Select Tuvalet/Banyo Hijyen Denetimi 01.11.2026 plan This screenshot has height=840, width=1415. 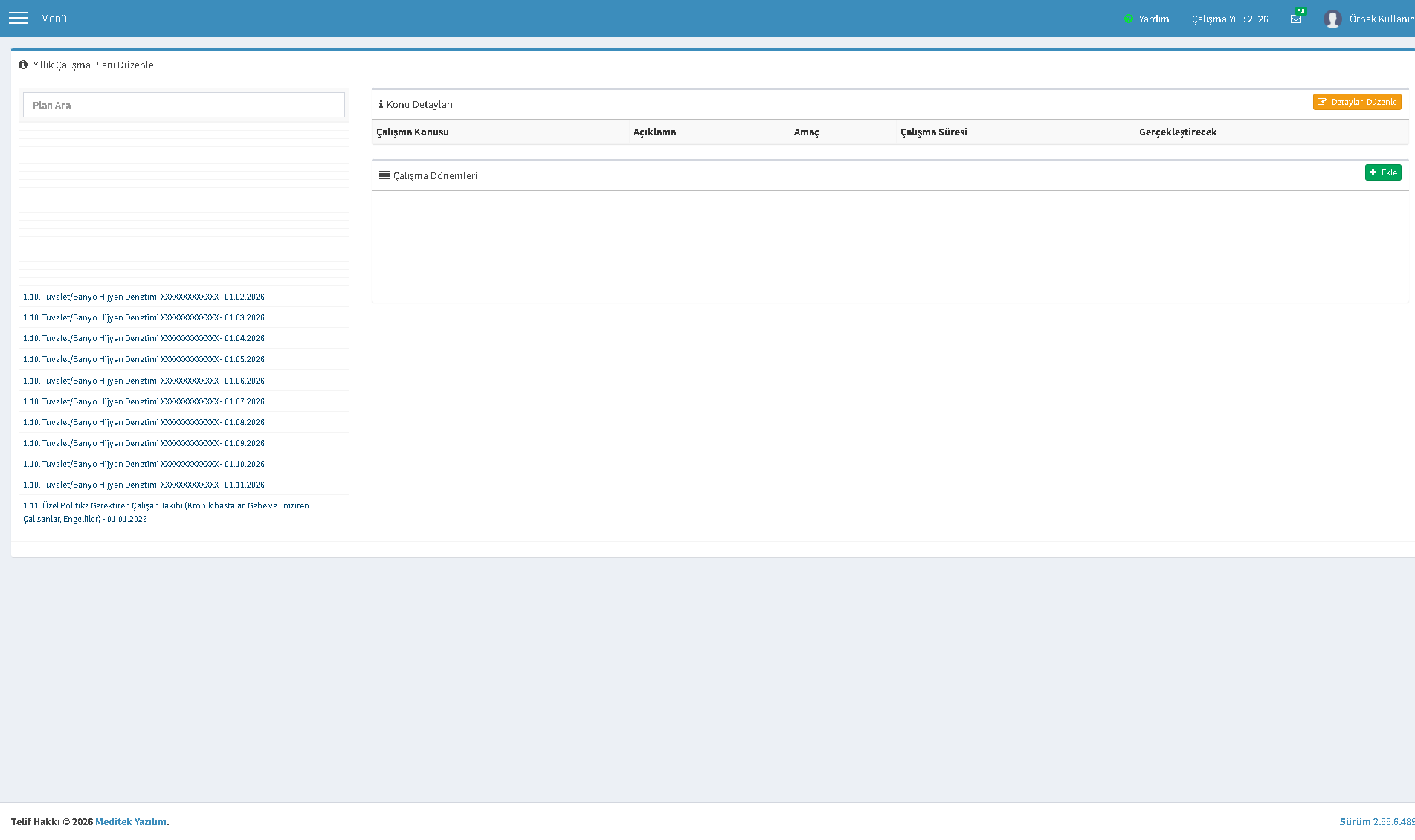tap(144, 485)
